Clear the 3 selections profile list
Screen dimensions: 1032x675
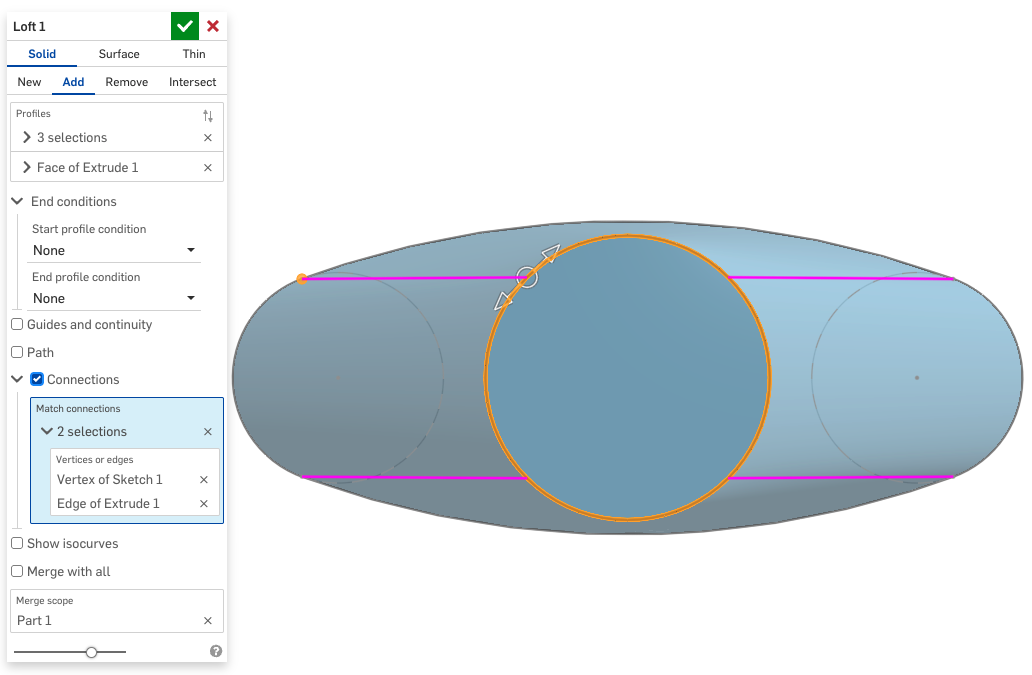click(x=207, y=137)
